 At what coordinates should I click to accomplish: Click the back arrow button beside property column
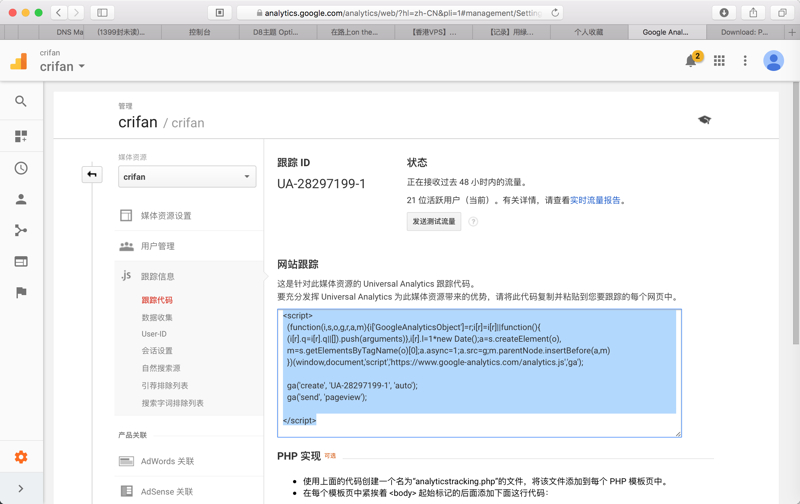[x=92, y=174]
